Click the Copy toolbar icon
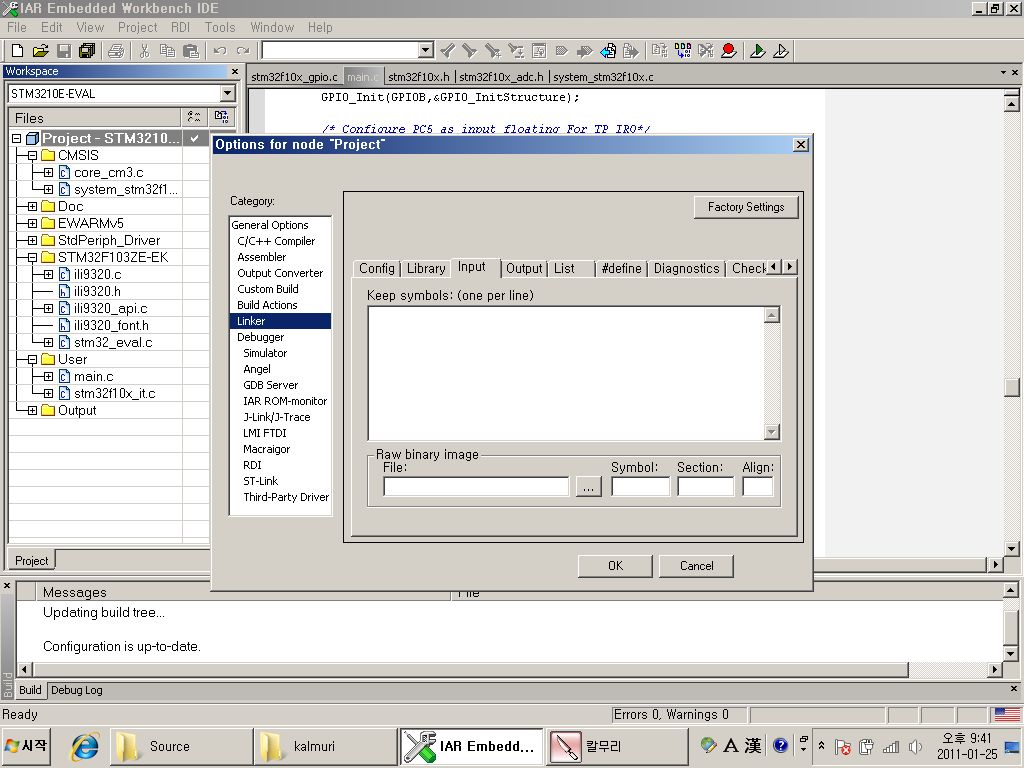This screenshot has width=1024, height=768. [x=167, y=50]
